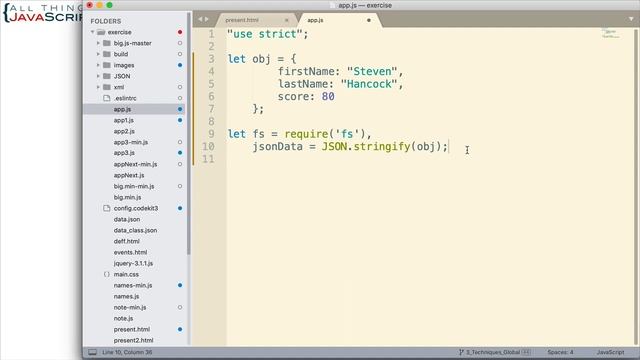Click the .eslintrc file icon
640x360 pixels.
[x=107, y=98]
